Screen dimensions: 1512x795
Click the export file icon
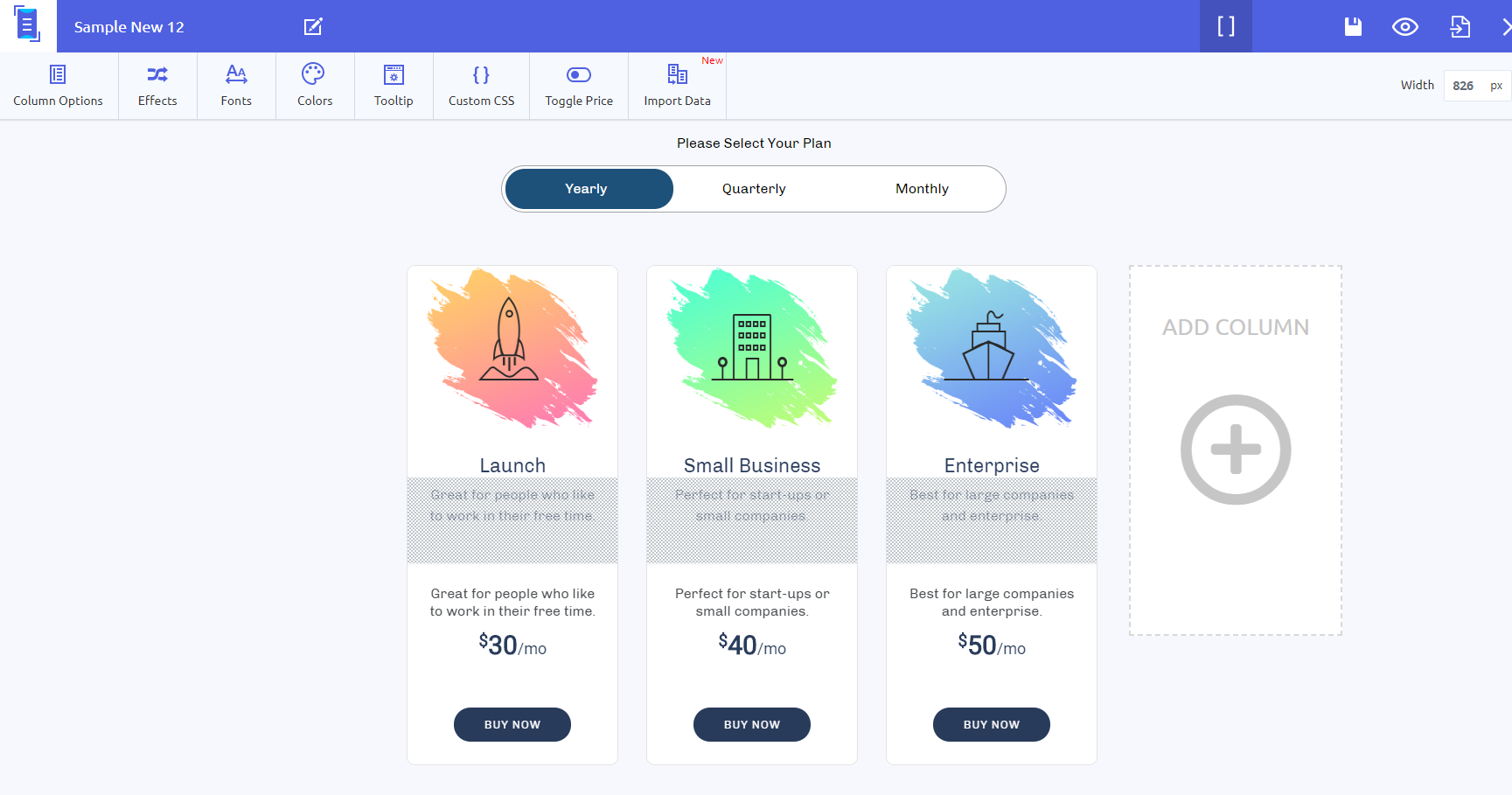point(1460,26)
